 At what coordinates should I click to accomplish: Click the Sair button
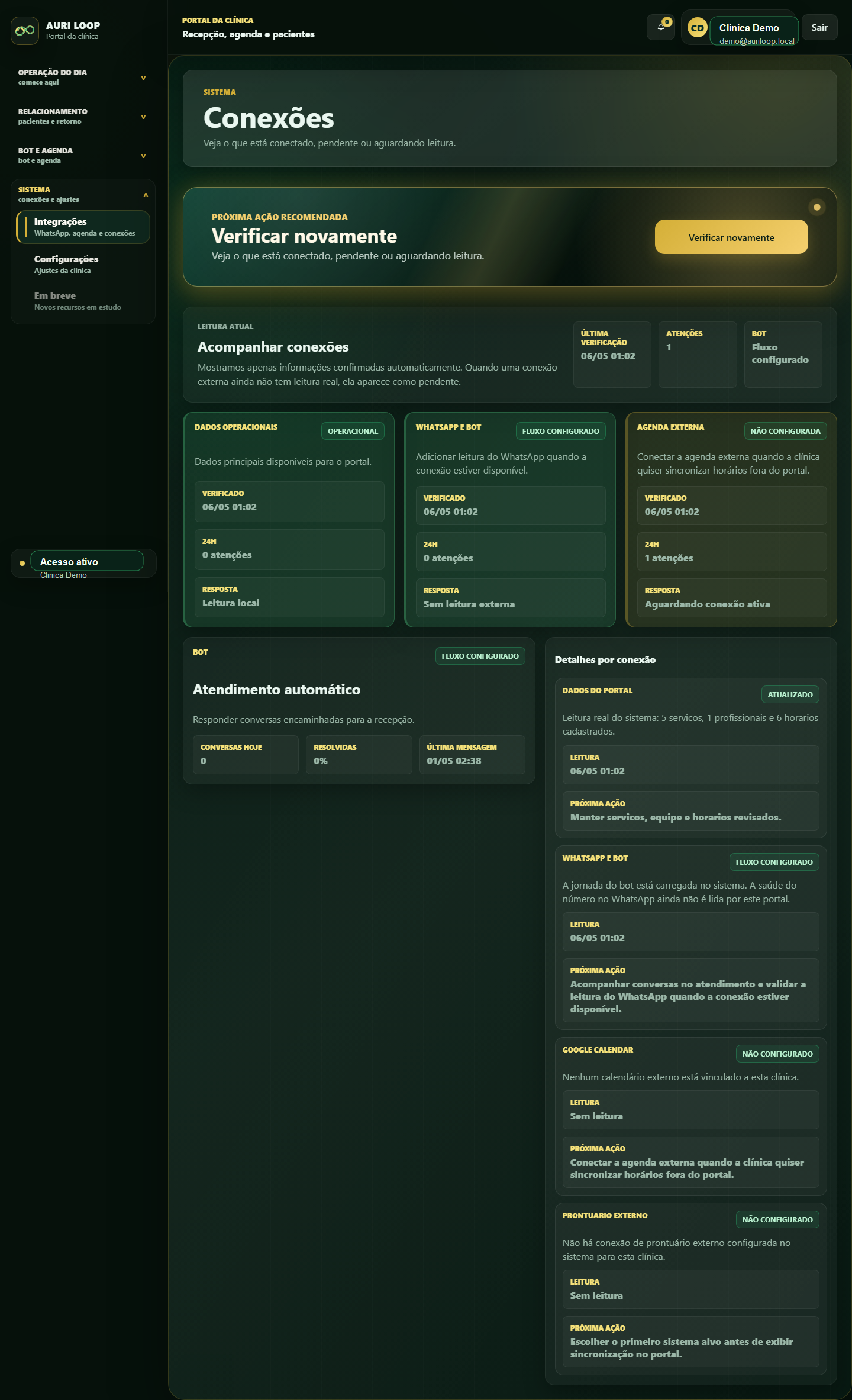point(819,27)
